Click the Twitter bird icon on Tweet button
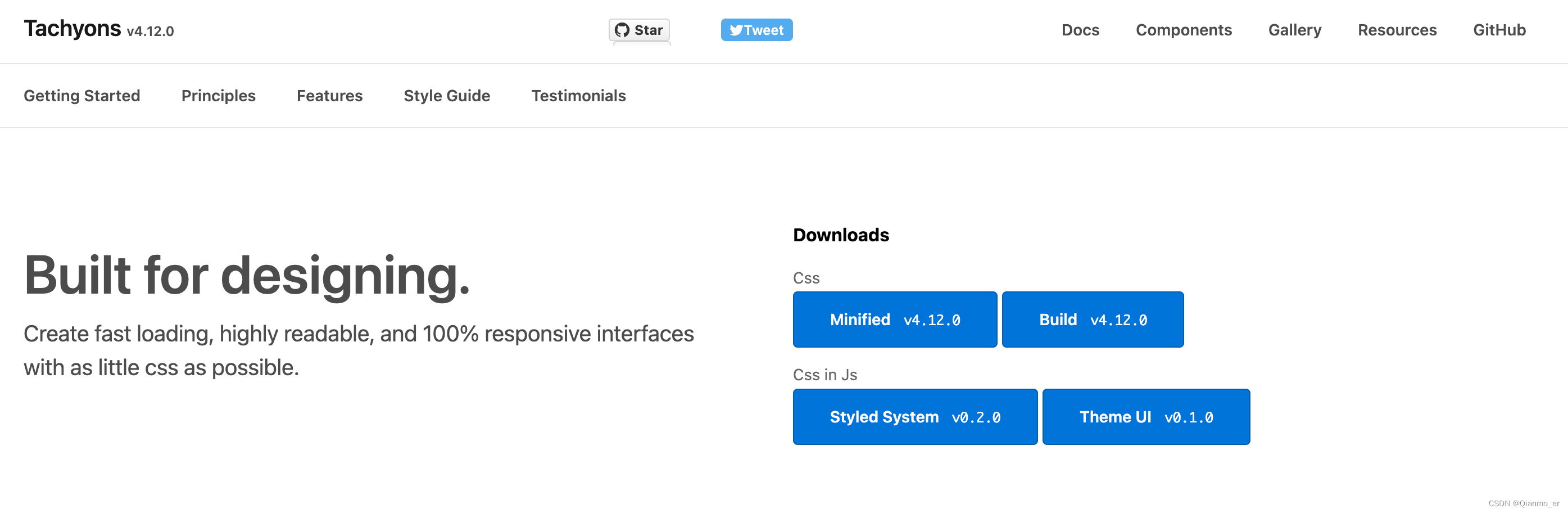This screenshot has width=1568, height=513. coord(736,30)
